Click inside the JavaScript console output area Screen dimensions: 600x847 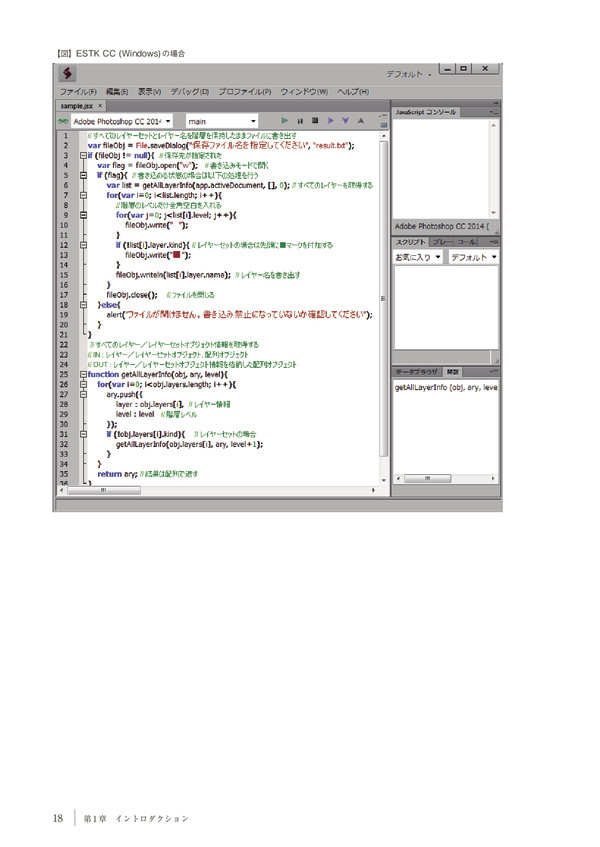(x=441, y=169)
